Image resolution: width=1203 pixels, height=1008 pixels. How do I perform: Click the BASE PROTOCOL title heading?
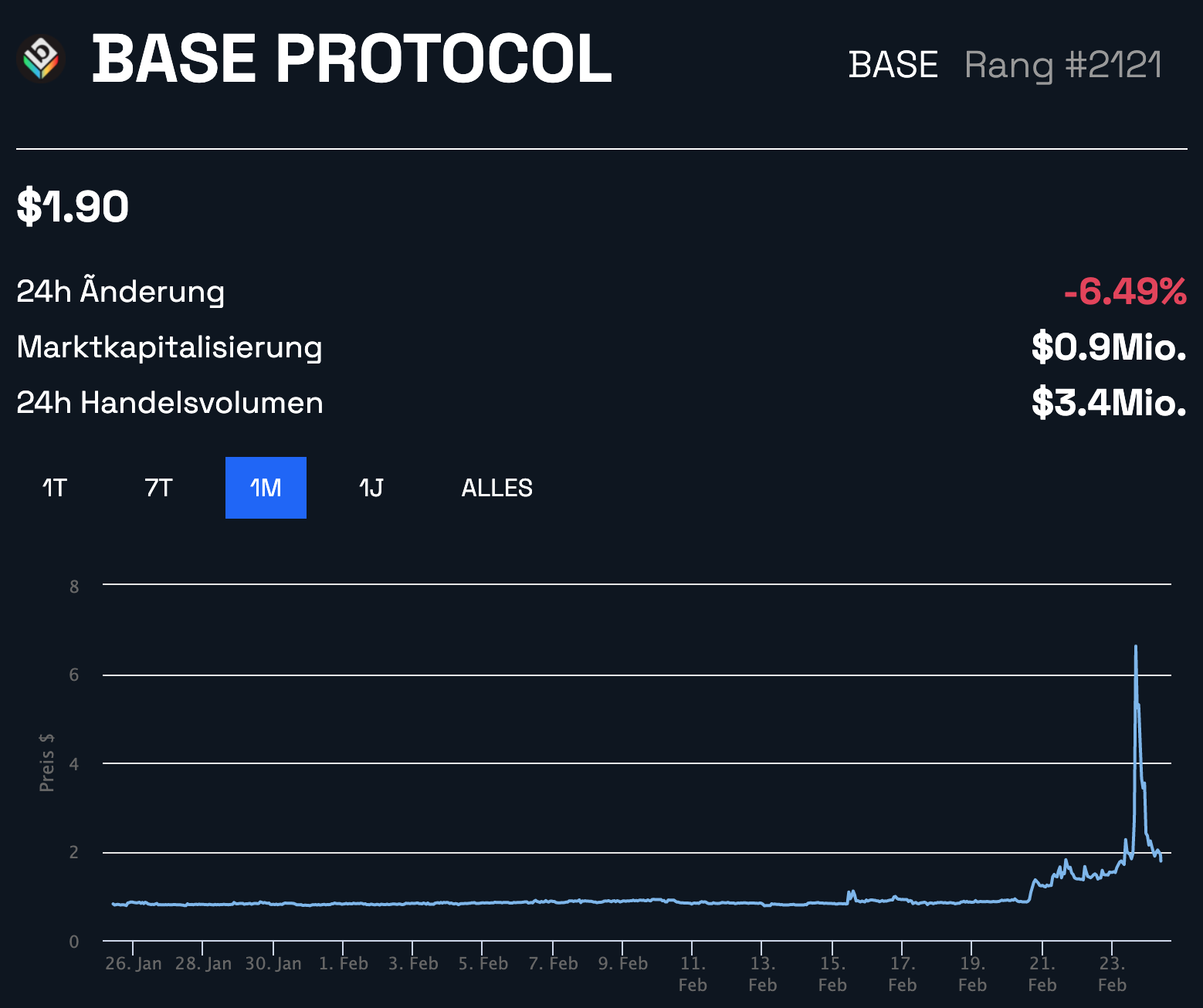tap(352, 59)
